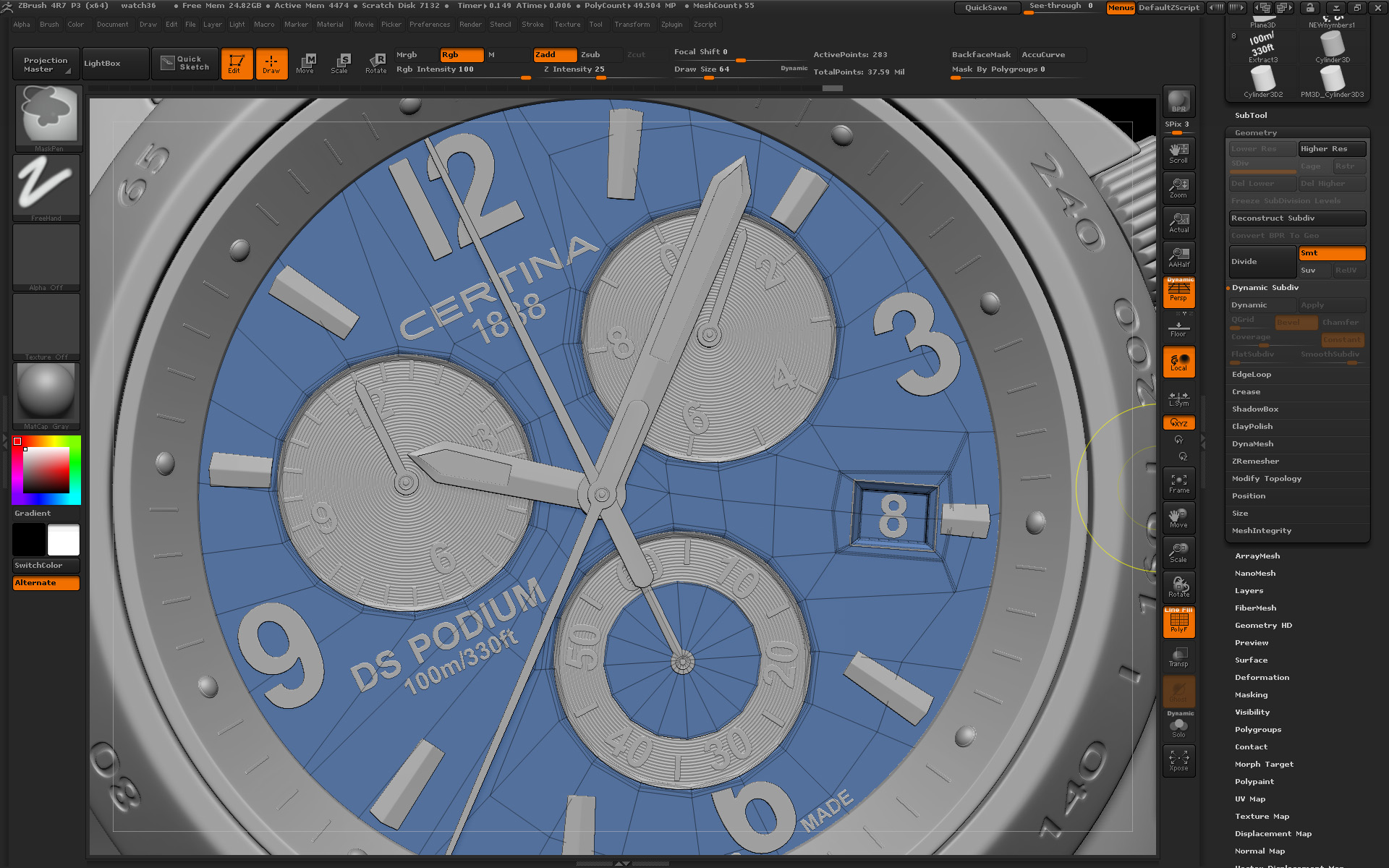This screenshot has height=868, width=1389.
Task: Open the Zplugin menu
Action: click(x=671, y=25)
